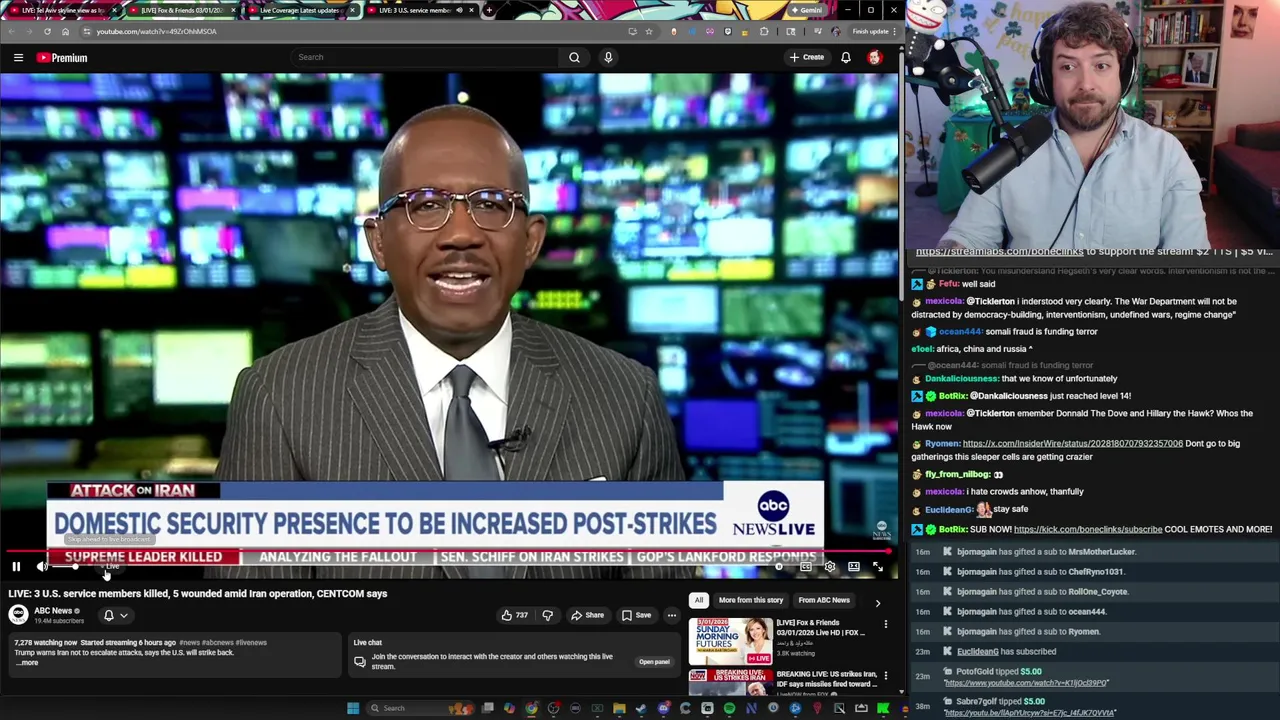
Task: Expand description with ...more
Action: click(27, 662)
